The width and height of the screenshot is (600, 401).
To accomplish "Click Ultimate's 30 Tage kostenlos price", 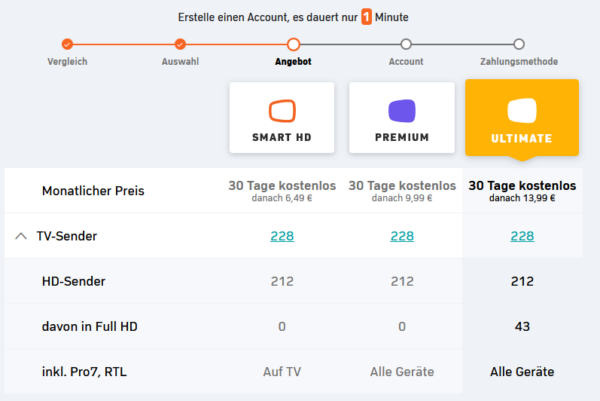I will click(522, 185).
